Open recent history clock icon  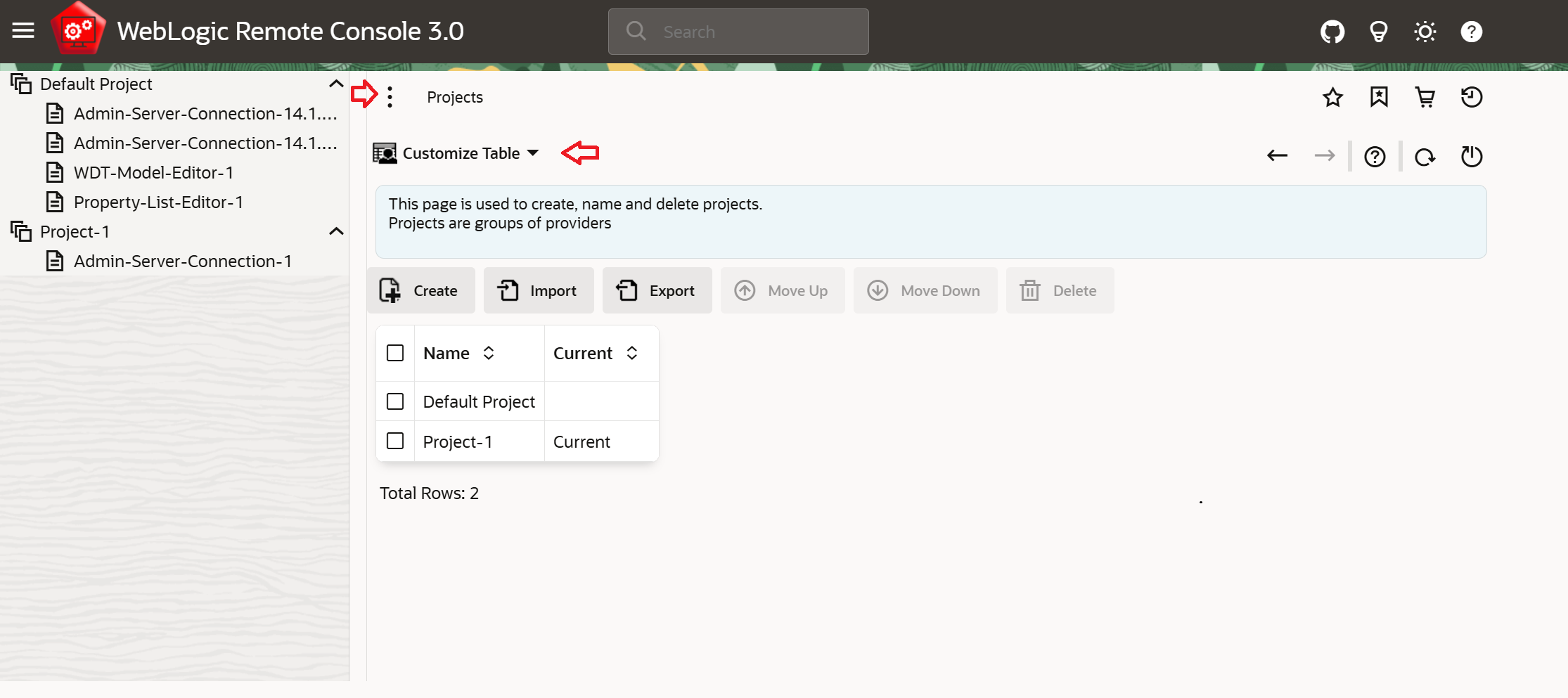click(x=1472, y=97)
